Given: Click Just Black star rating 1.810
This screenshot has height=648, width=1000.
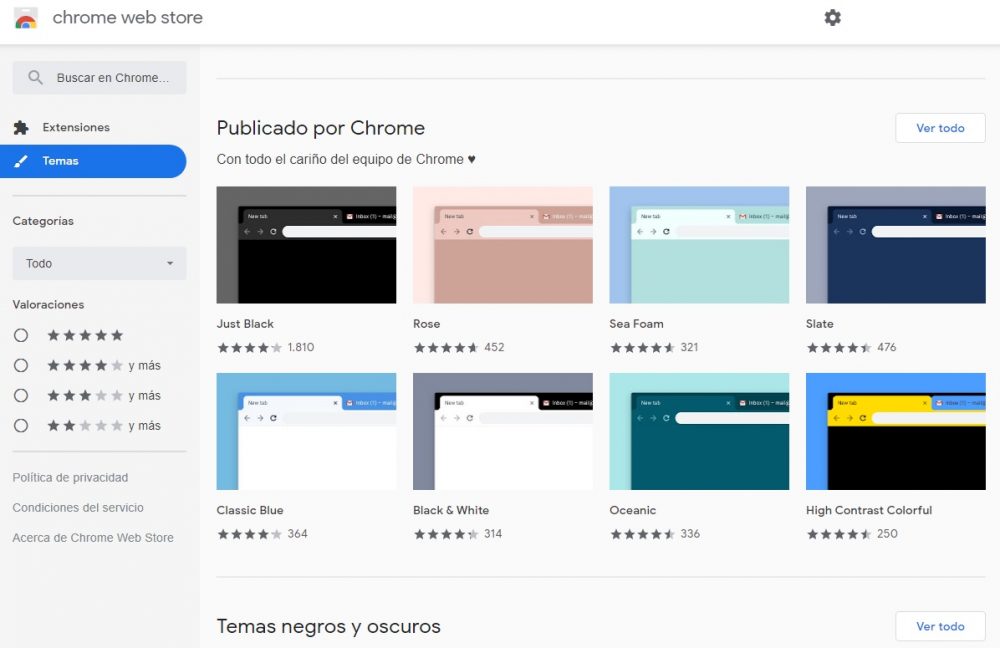Looking at the screenshot, I should 265,348.
